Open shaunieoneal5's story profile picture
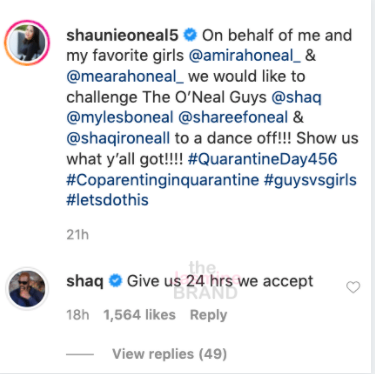 tap(27, 43)
